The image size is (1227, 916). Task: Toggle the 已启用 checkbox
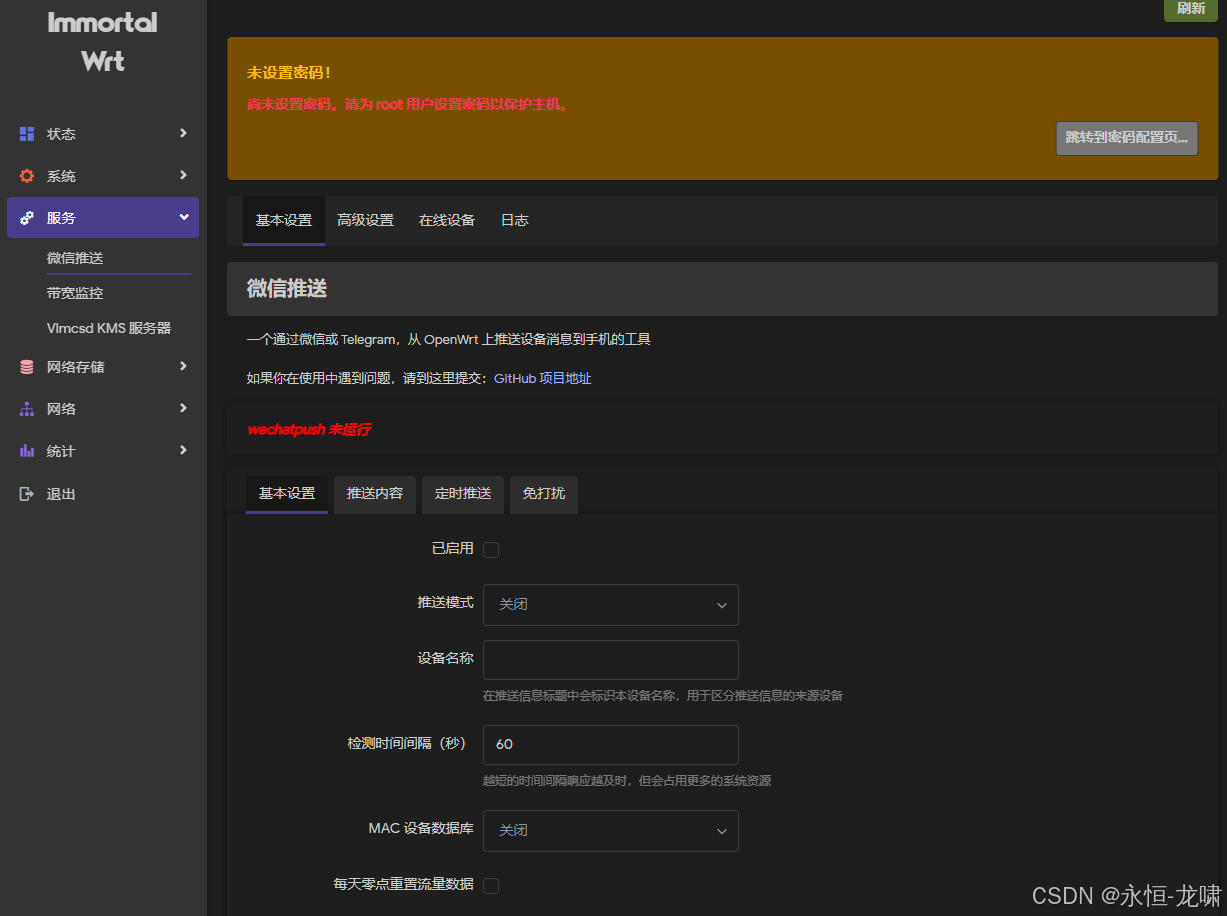coord(491,549)
